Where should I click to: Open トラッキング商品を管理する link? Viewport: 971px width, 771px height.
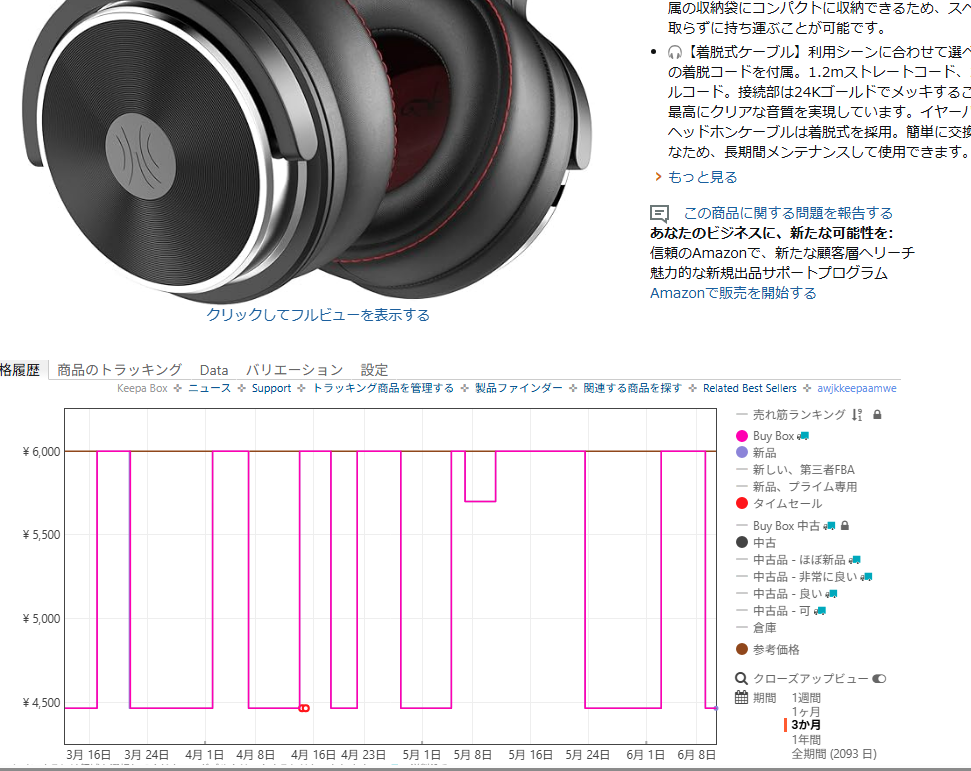point(383,388)
